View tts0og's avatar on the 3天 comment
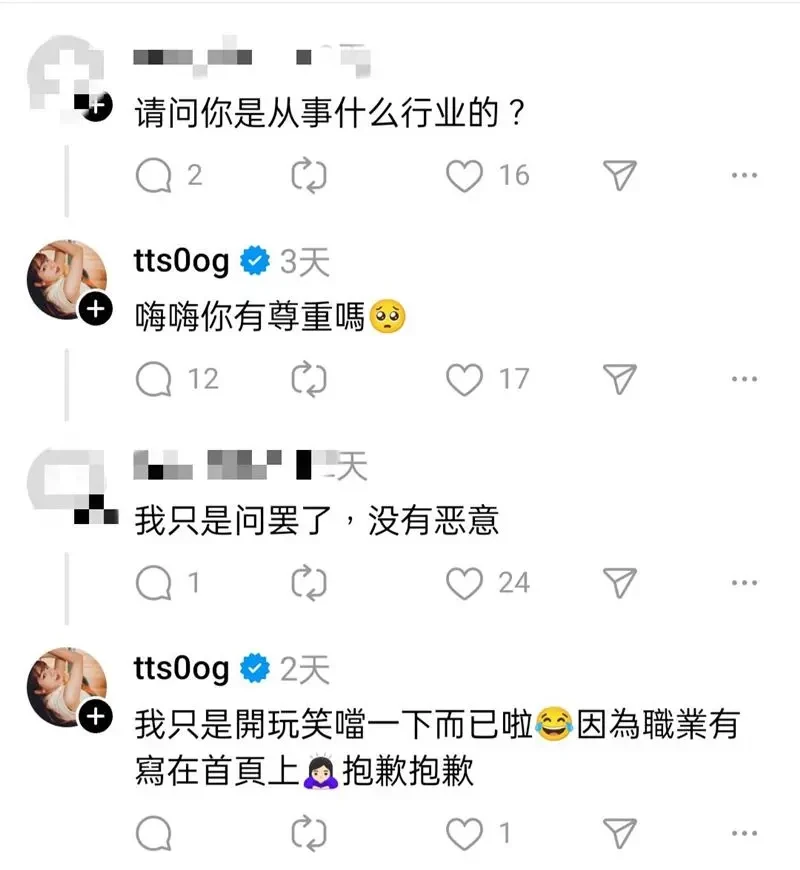This screenshot has height=870, width=800. 67,280
